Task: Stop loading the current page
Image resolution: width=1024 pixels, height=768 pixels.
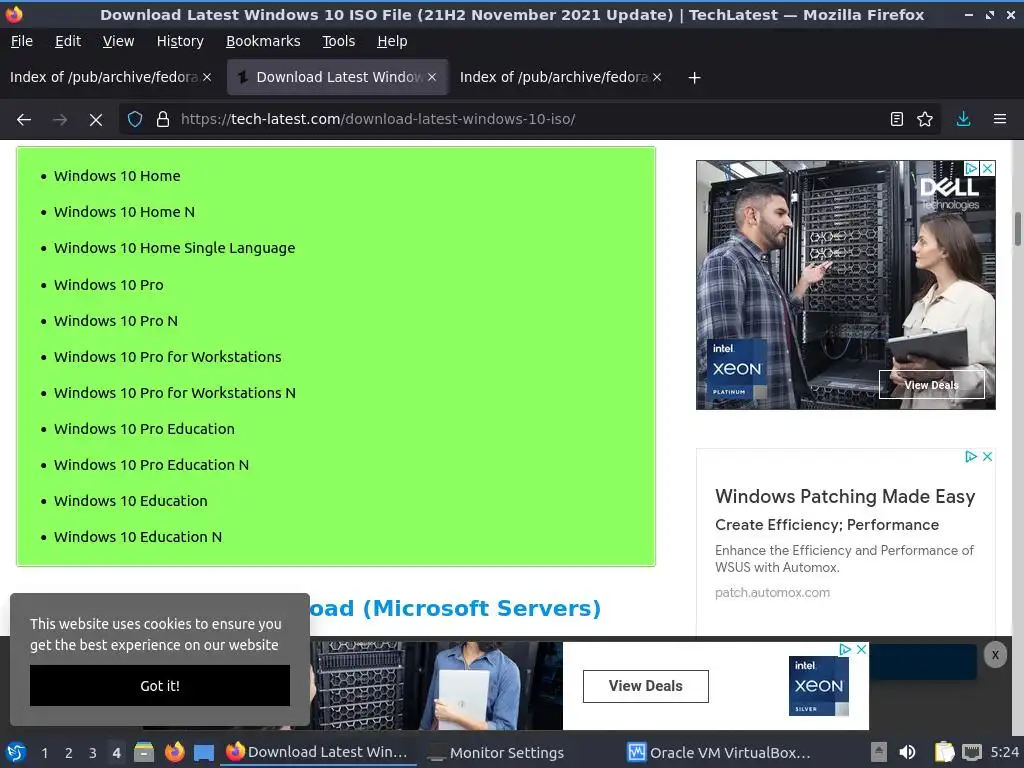Action: pos(95,120)
